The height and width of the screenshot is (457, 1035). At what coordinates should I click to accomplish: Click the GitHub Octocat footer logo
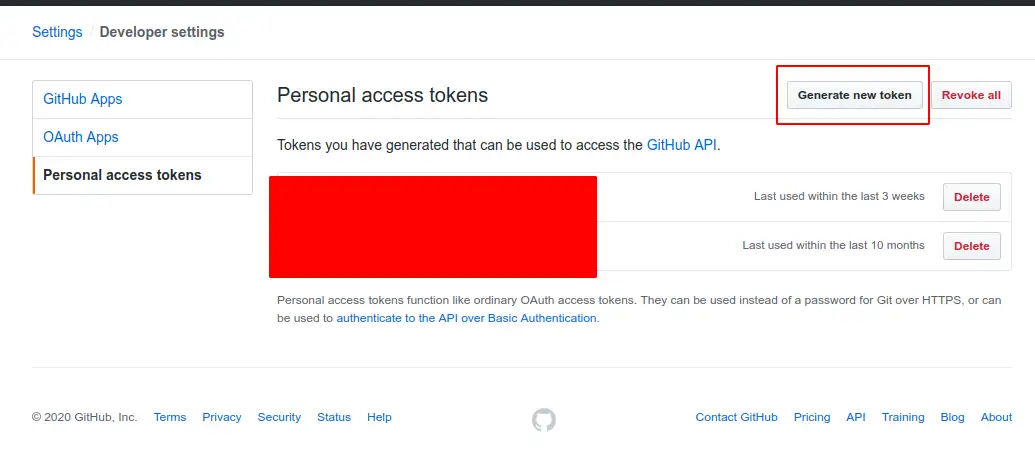[544, 419]
